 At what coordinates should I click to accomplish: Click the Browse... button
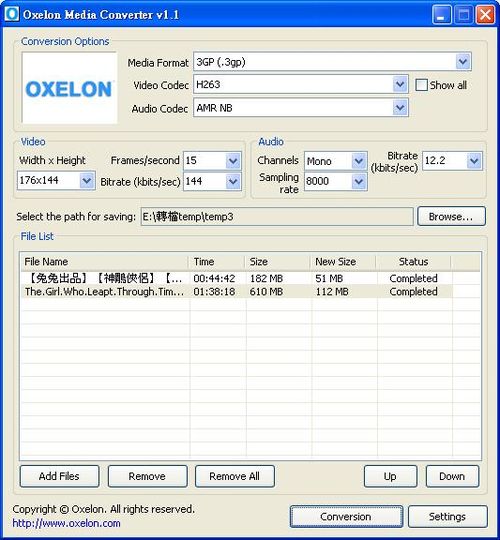pos(451,217)
